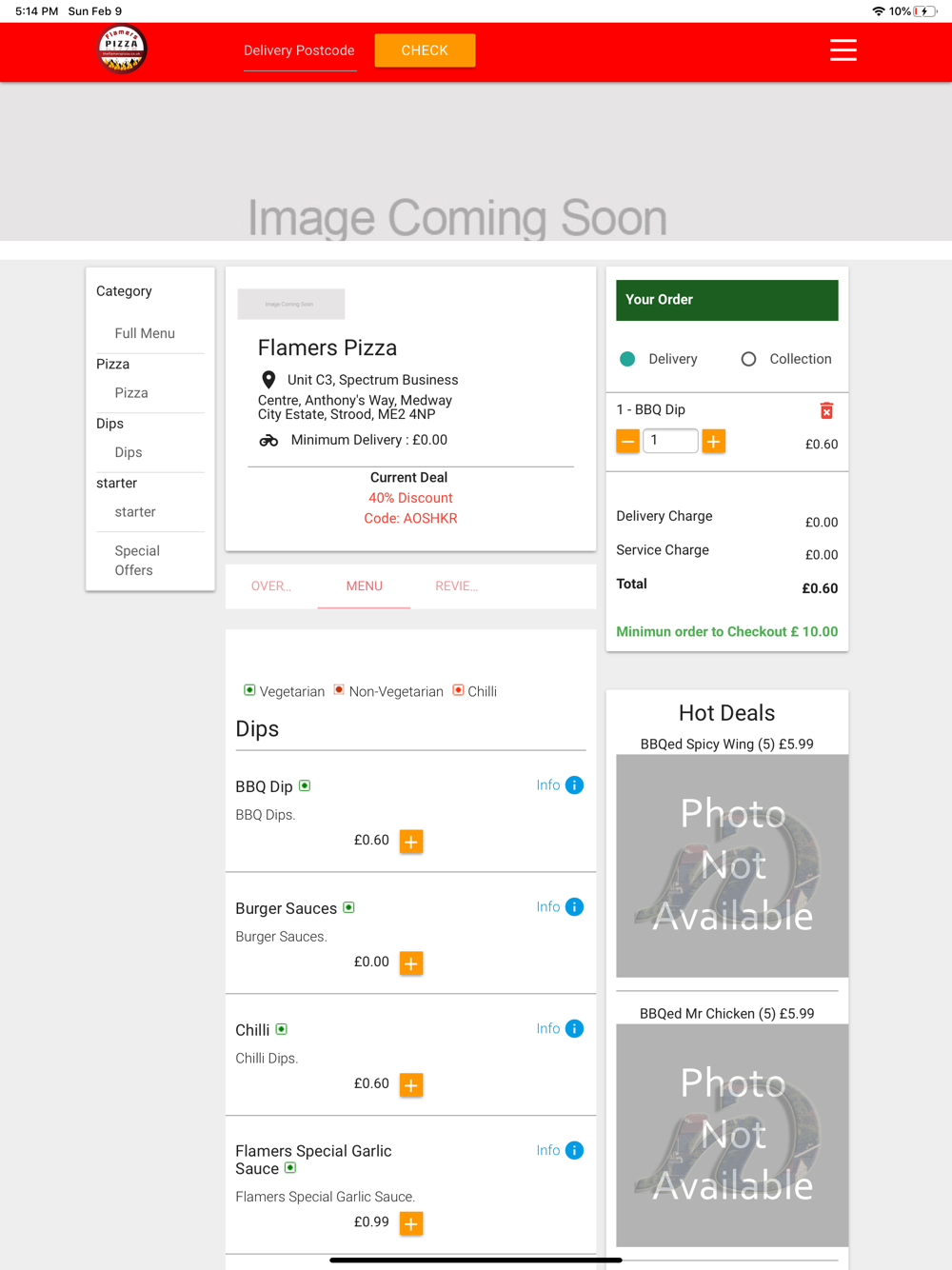Tap the Chilli legend icon
Viewport: 952px width, 1270px height.
click(x=458, y=690)
